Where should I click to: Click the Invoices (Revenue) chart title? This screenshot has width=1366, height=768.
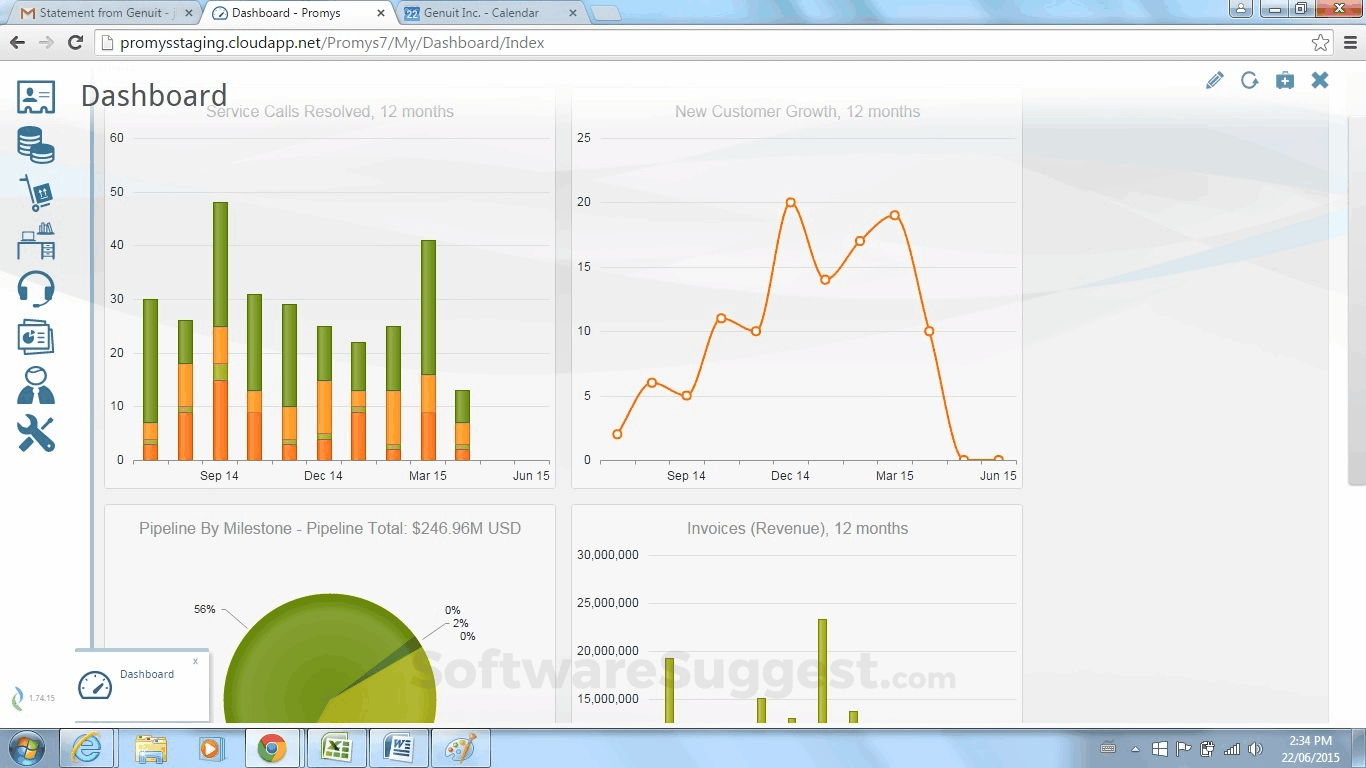click(x=797, y=529)
